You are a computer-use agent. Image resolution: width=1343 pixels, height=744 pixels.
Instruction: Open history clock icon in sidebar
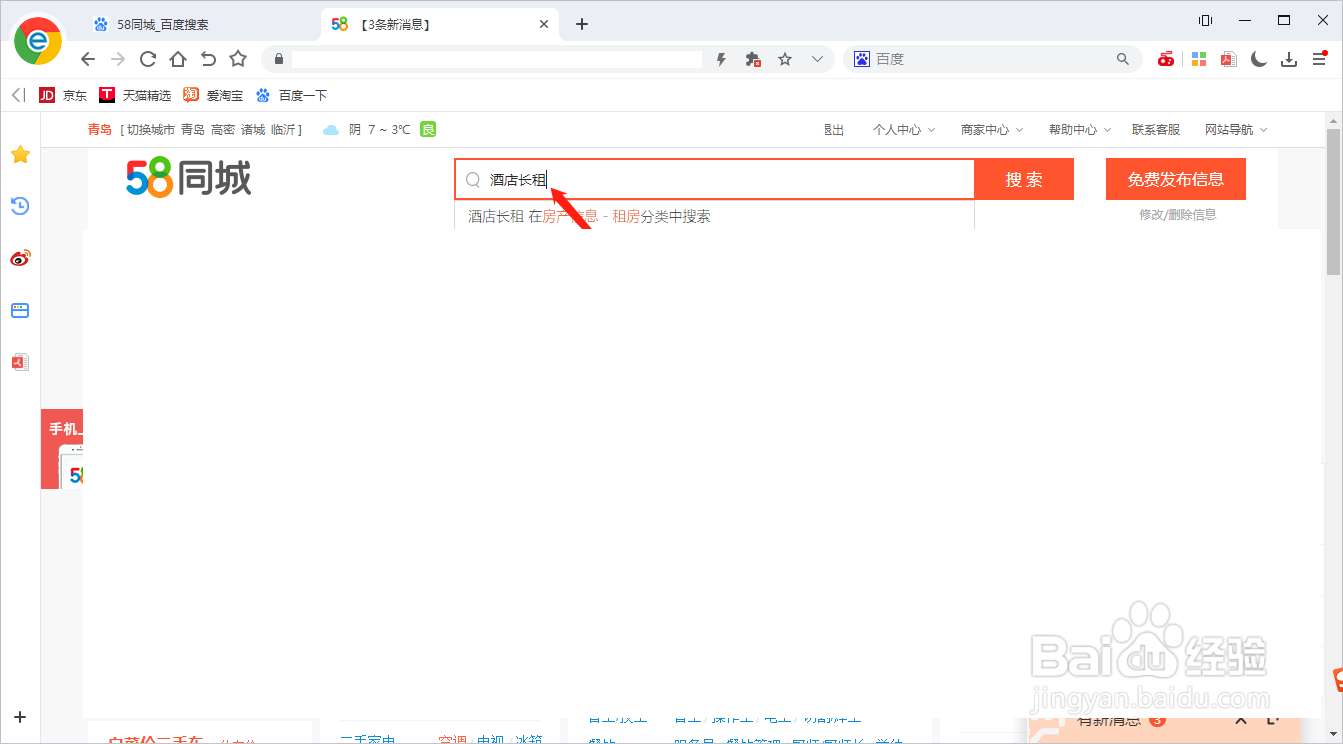(x=20, y=206)
